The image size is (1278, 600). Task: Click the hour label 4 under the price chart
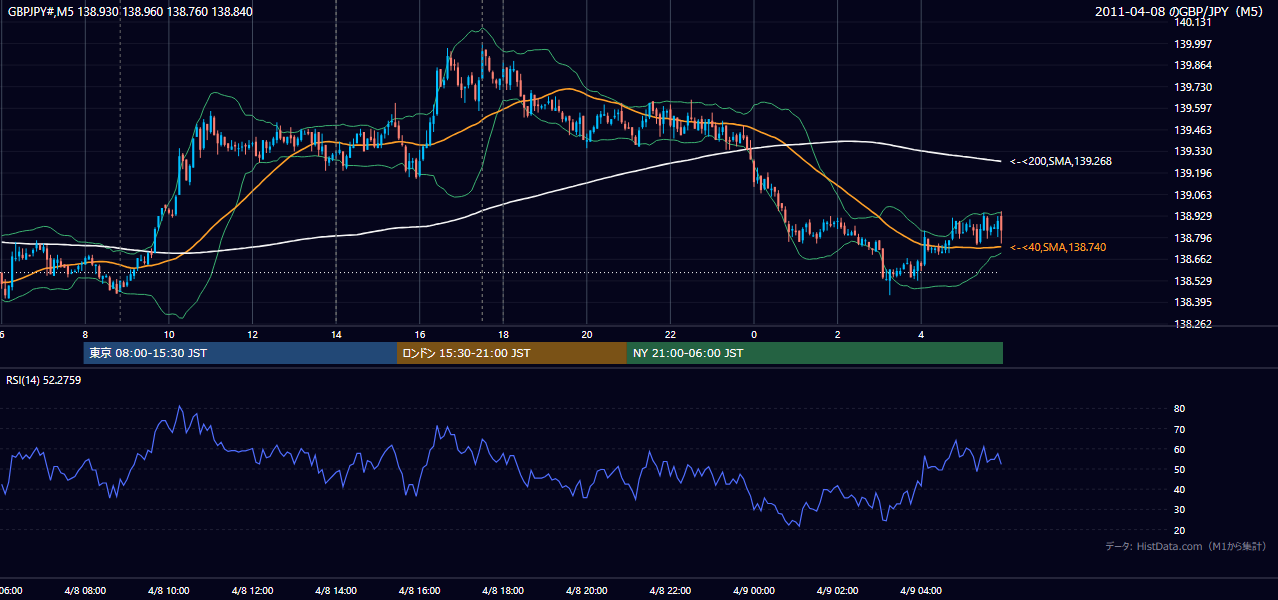(921, 334)
